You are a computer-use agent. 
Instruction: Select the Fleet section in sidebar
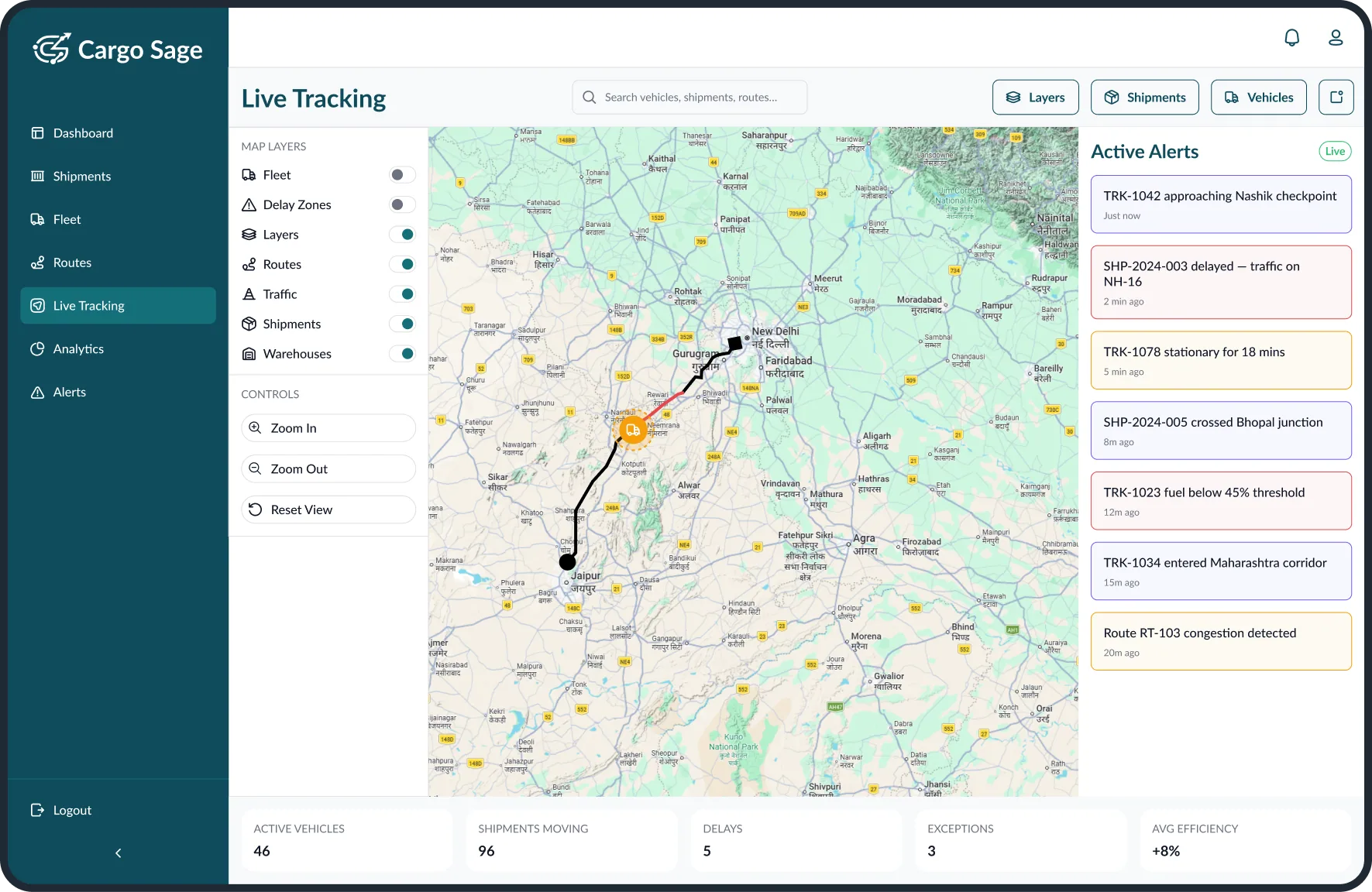[66, 219]
